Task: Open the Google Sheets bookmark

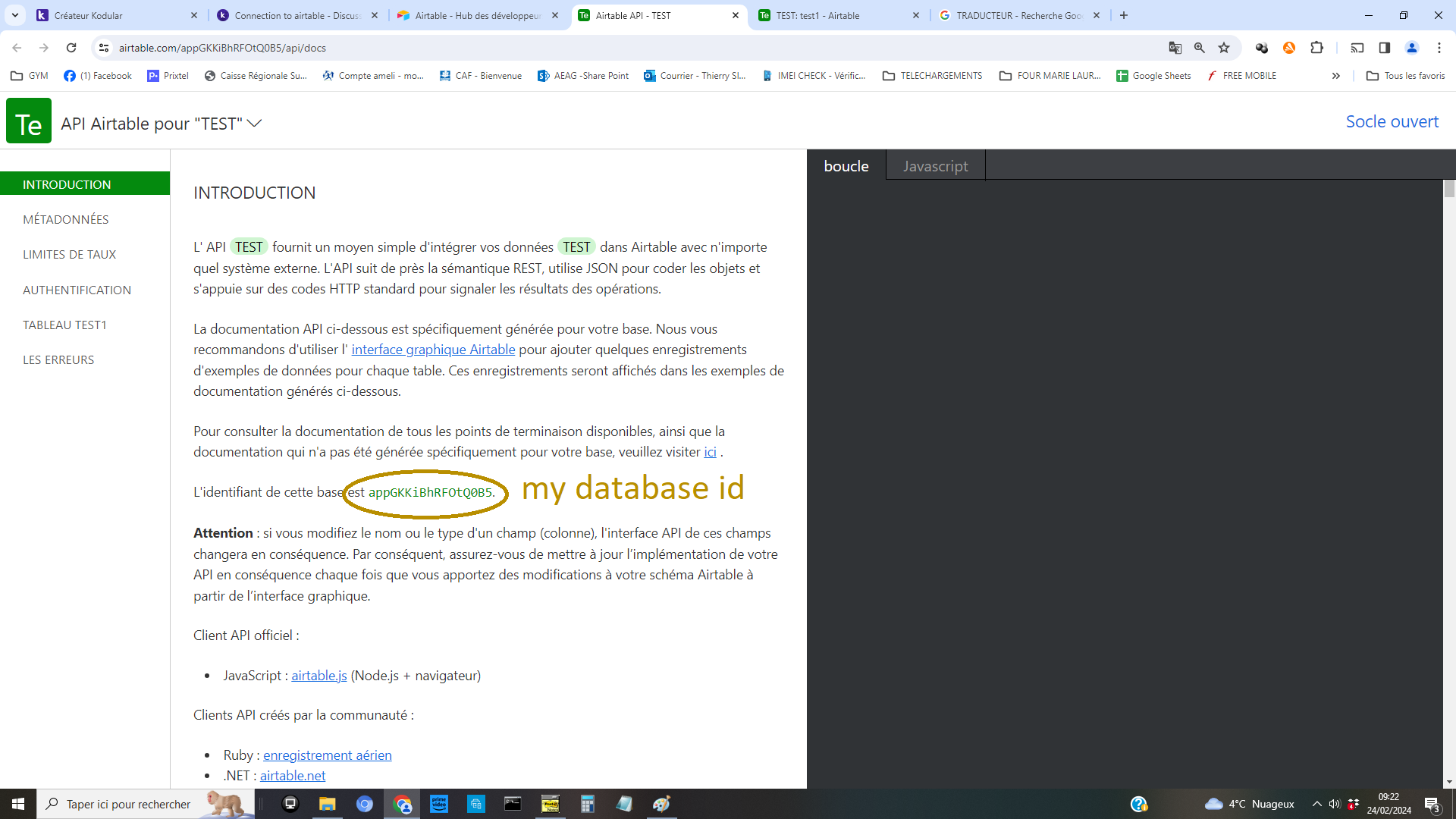Action: point(1153,75)
